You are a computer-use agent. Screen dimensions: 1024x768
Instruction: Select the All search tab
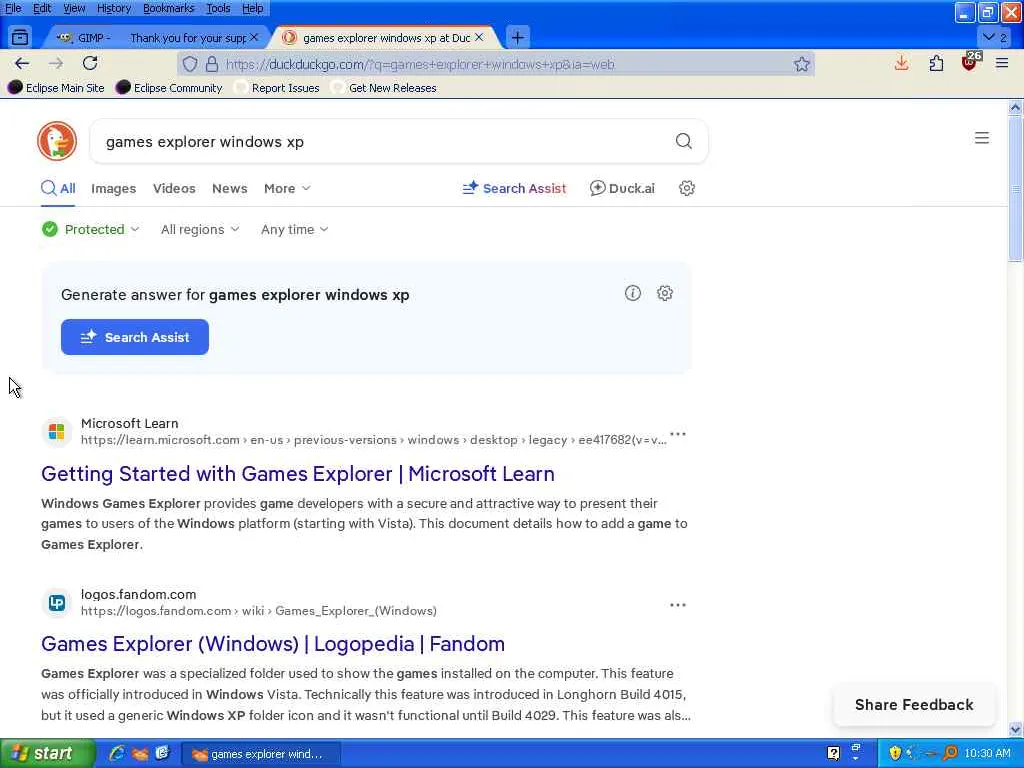[x=58, y=188]
